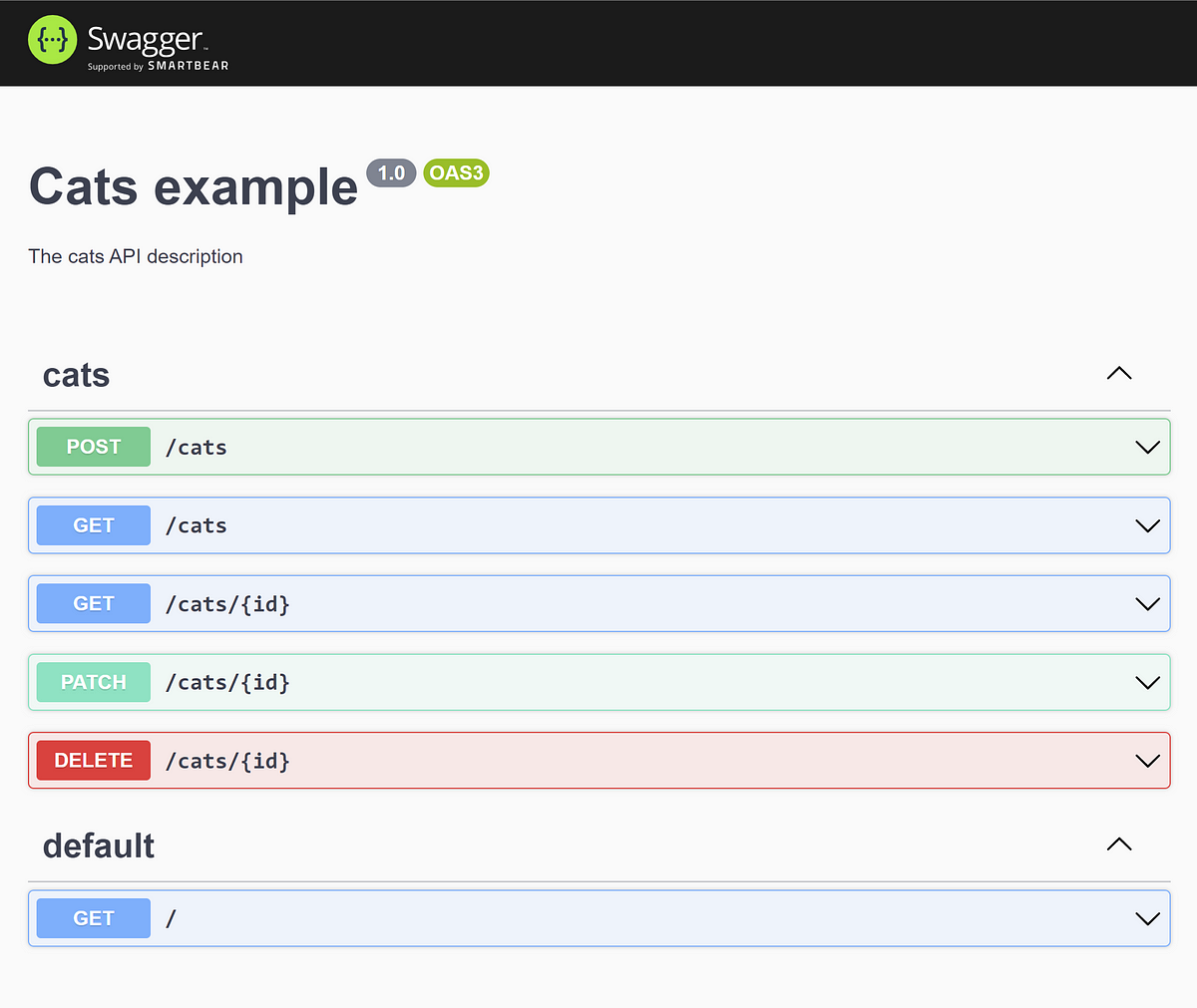Toggle the GET /cats/{id} row open
Screen dimensions: 1197x1008
click(1146, 603)
